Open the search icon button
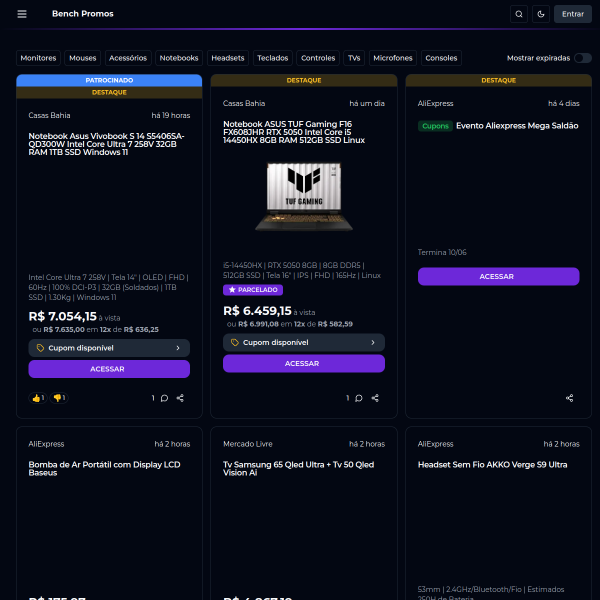The height and width of the screenshot is (600, 600). tap(519, 14)
